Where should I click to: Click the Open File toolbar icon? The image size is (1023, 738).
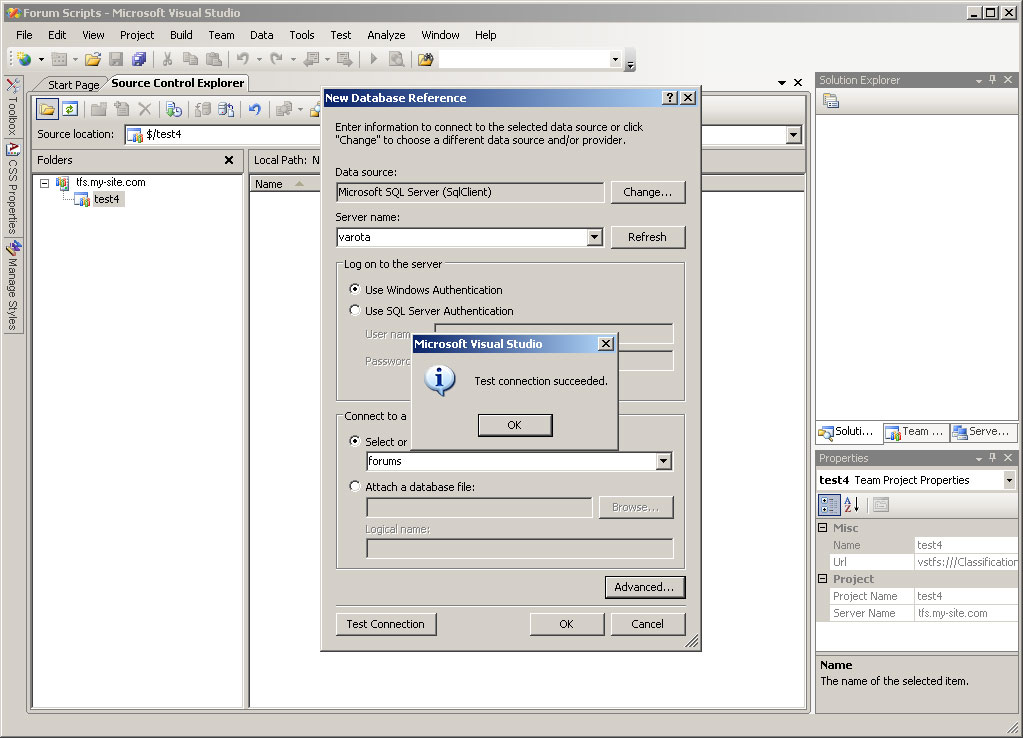pos(93,59)
